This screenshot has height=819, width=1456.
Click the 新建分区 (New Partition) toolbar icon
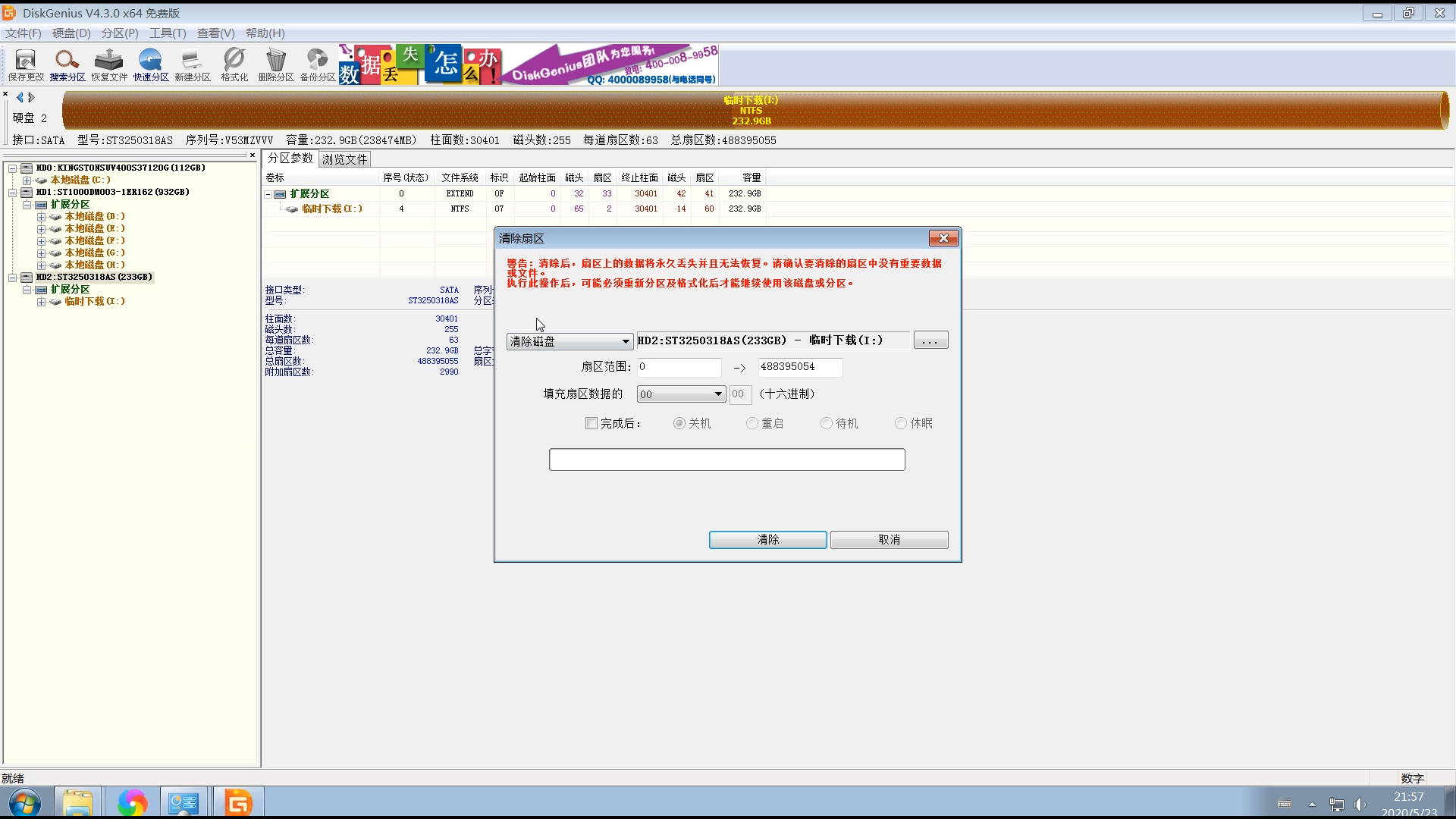(x=193, y=64)
